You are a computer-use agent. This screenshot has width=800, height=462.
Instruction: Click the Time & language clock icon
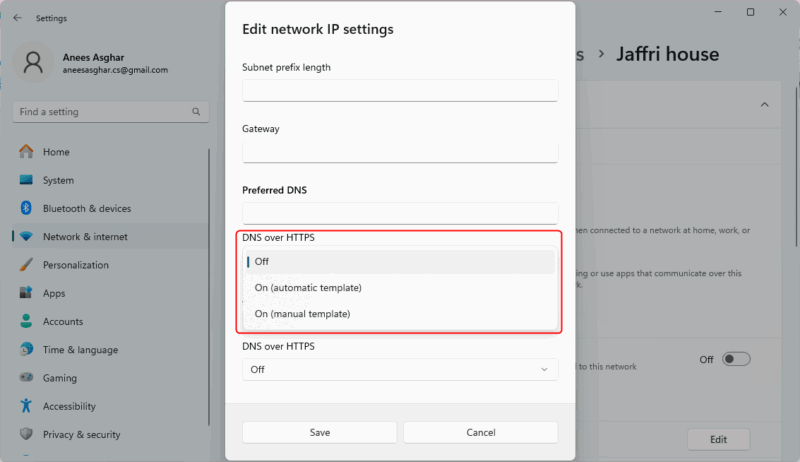tap(26, 349)
